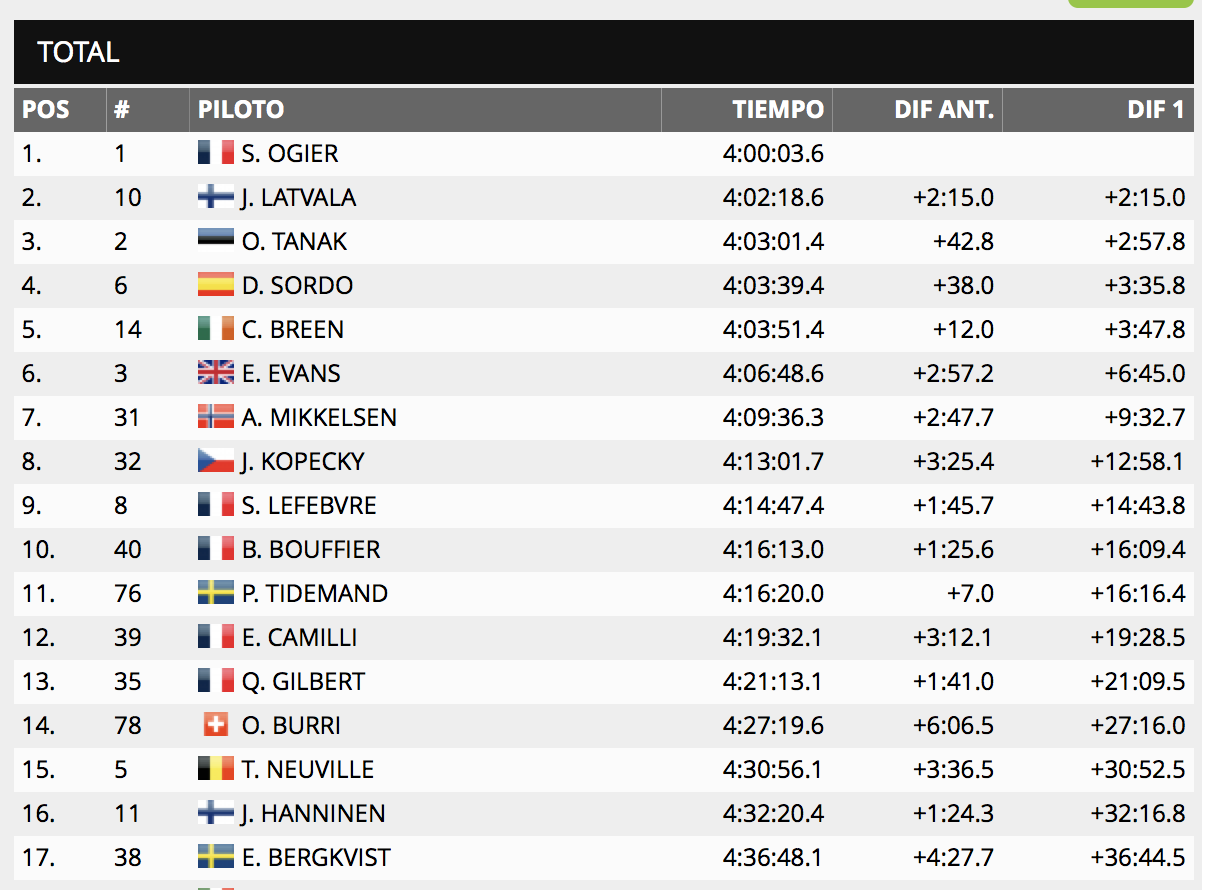Screen dimensions: 1210x890
Task: Click the Belgian flag beside T. Neuville
Action: pyautogui.click(x=215, y=769)
